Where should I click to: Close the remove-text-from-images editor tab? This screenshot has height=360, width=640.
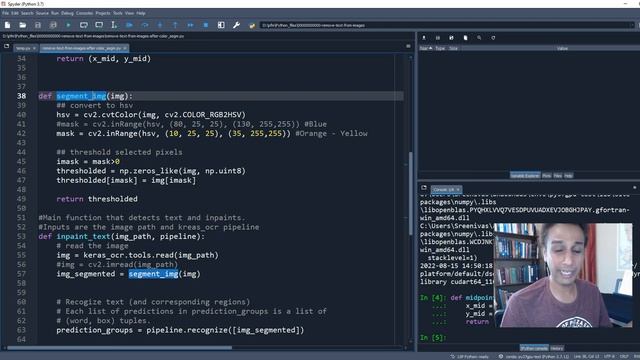pos(125,48)
